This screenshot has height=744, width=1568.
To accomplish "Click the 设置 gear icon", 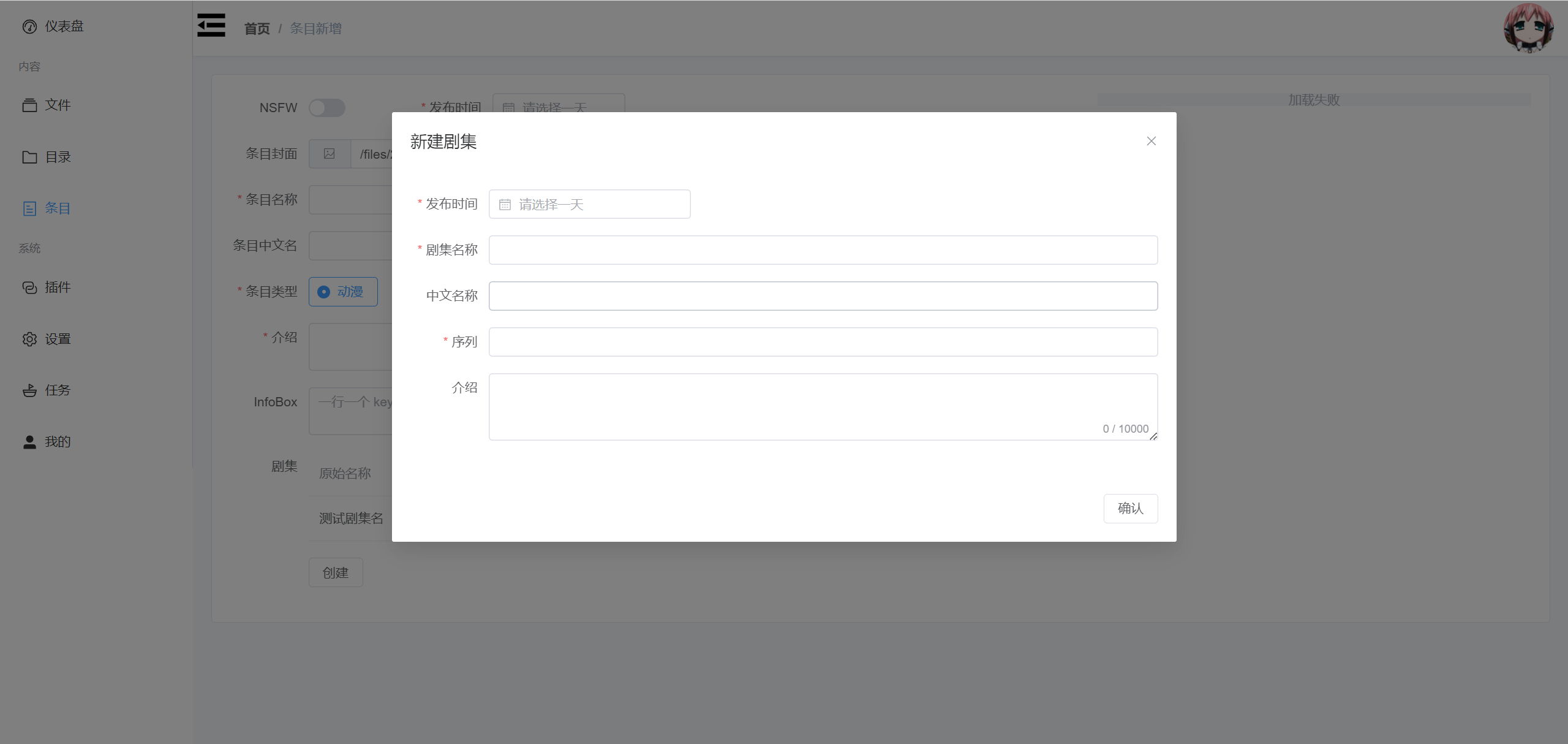I will 29,340.
